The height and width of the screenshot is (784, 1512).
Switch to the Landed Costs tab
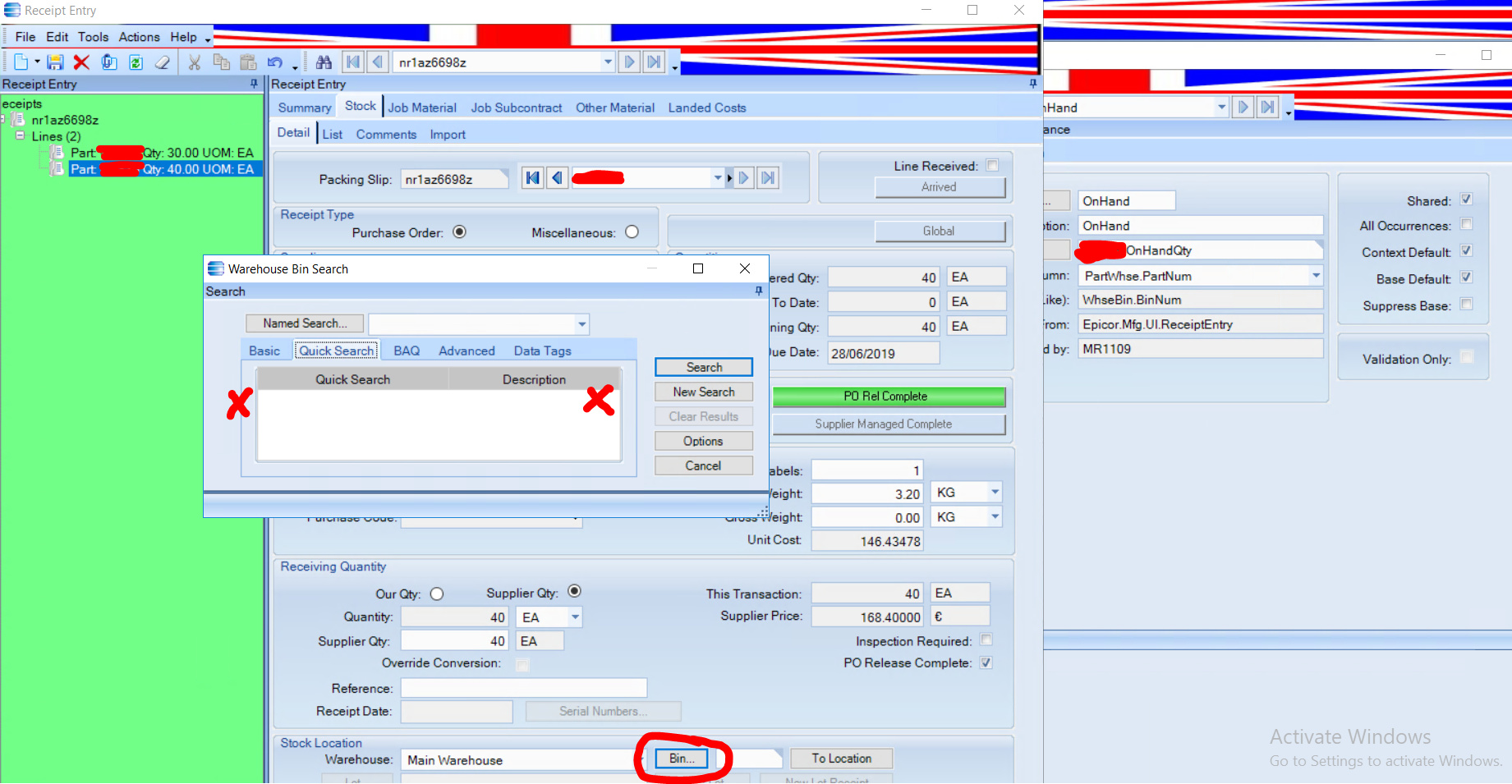pos(707,108)
